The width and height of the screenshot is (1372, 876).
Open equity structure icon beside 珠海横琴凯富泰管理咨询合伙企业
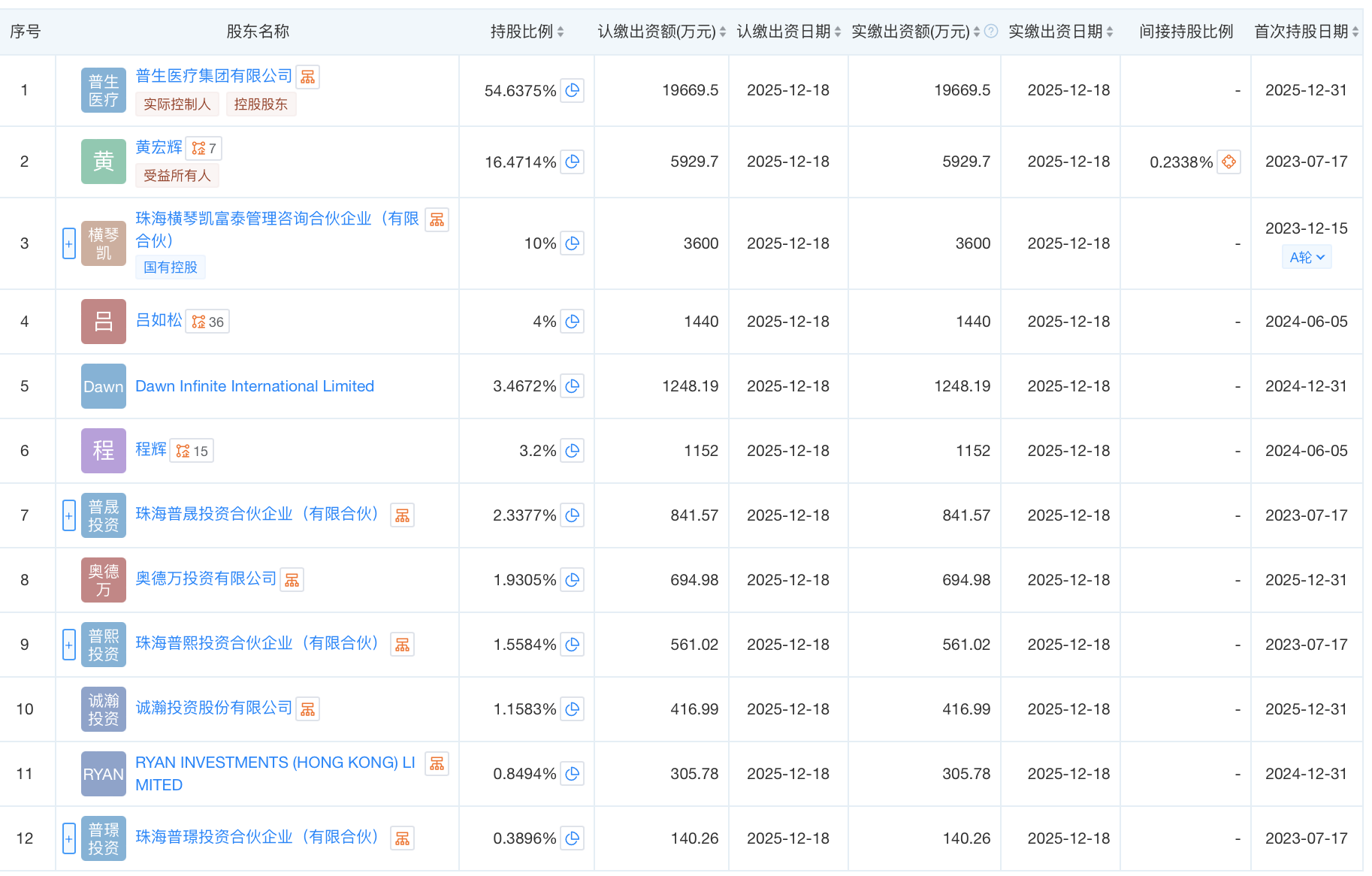tap(437, 219)
